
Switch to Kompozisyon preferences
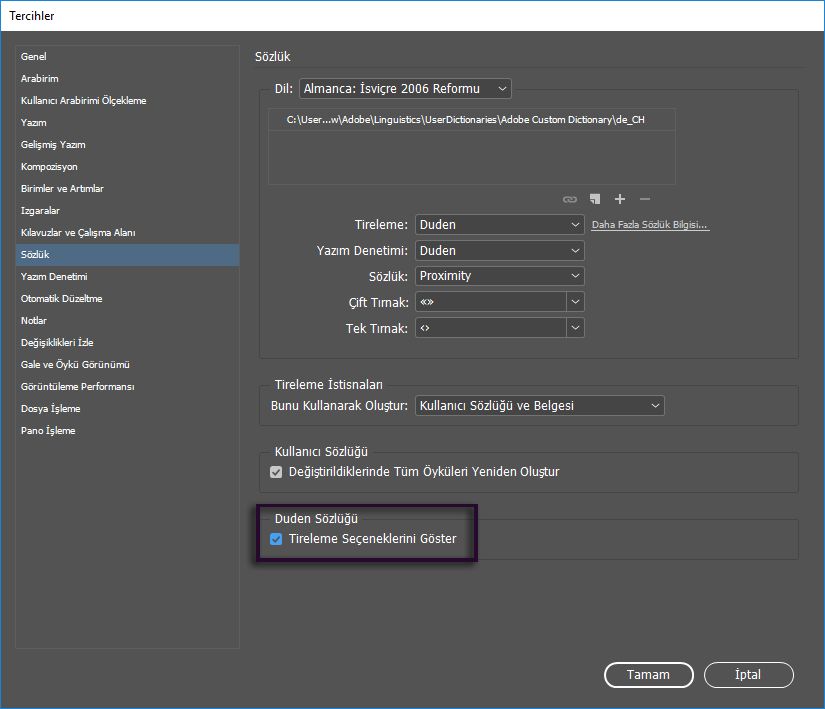127,167
